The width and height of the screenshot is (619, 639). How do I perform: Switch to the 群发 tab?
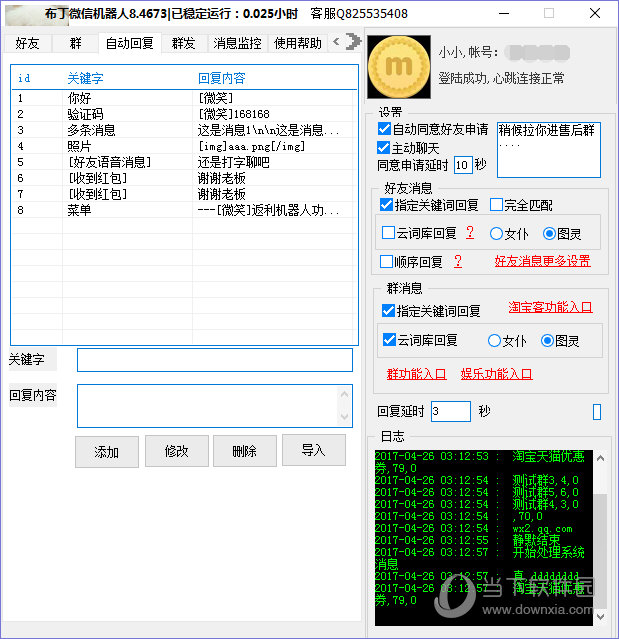click(x=183, y=43)
